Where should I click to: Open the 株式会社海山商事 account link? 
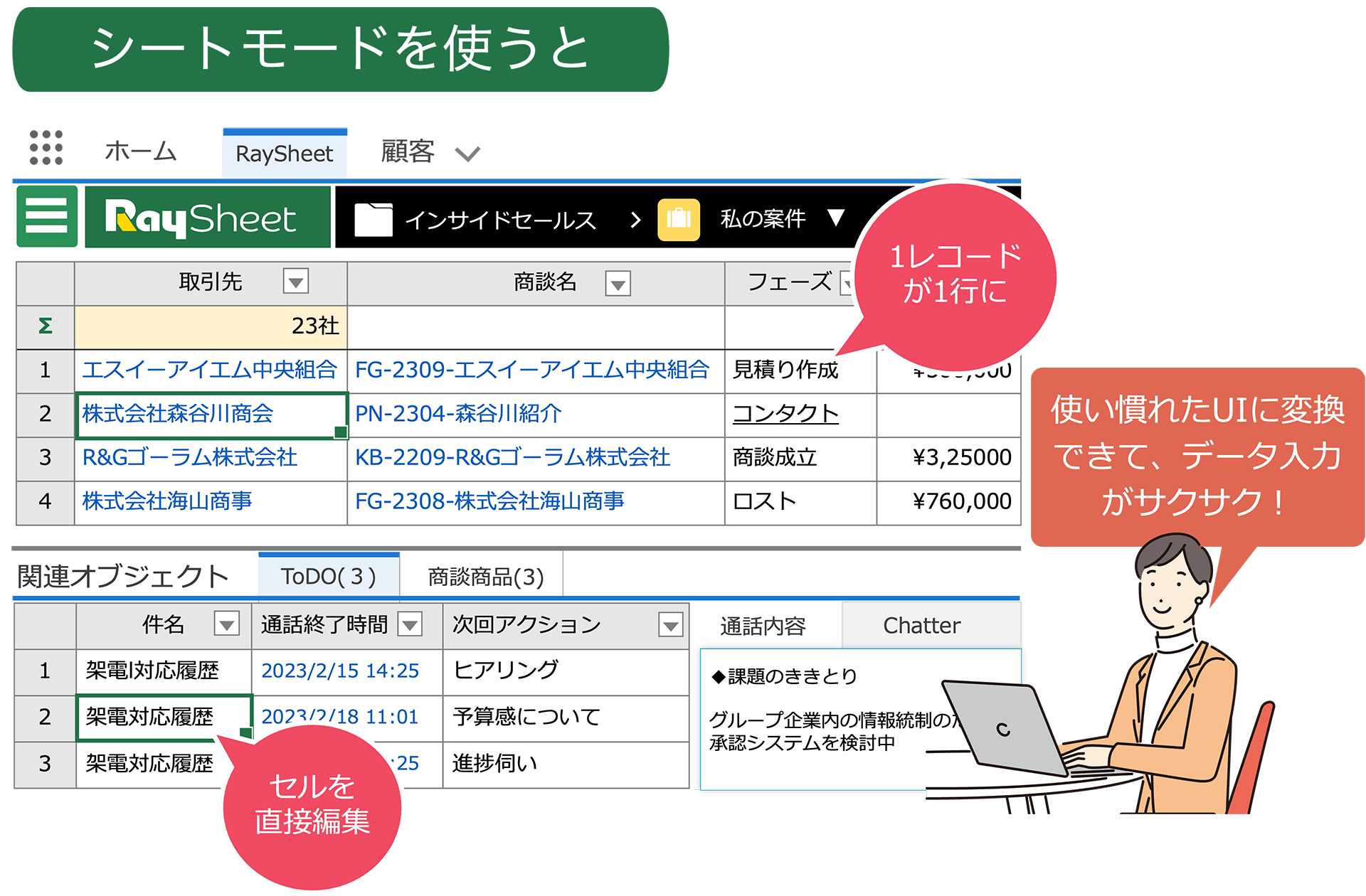(167, 501)
